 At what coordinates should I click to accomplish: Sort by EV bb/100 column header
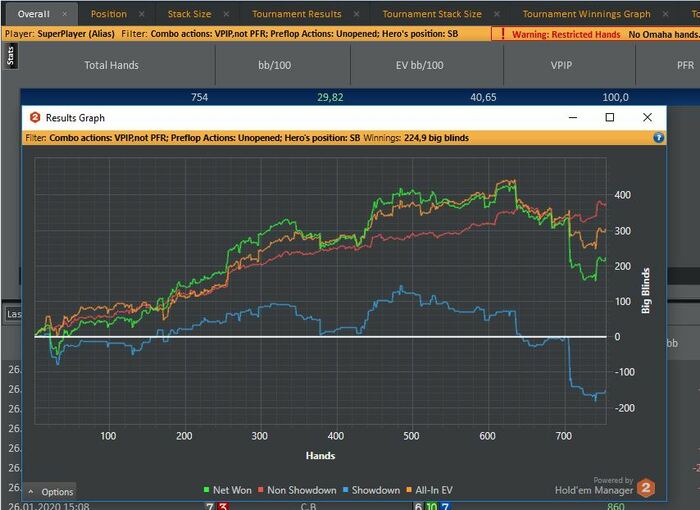point(420,65)
